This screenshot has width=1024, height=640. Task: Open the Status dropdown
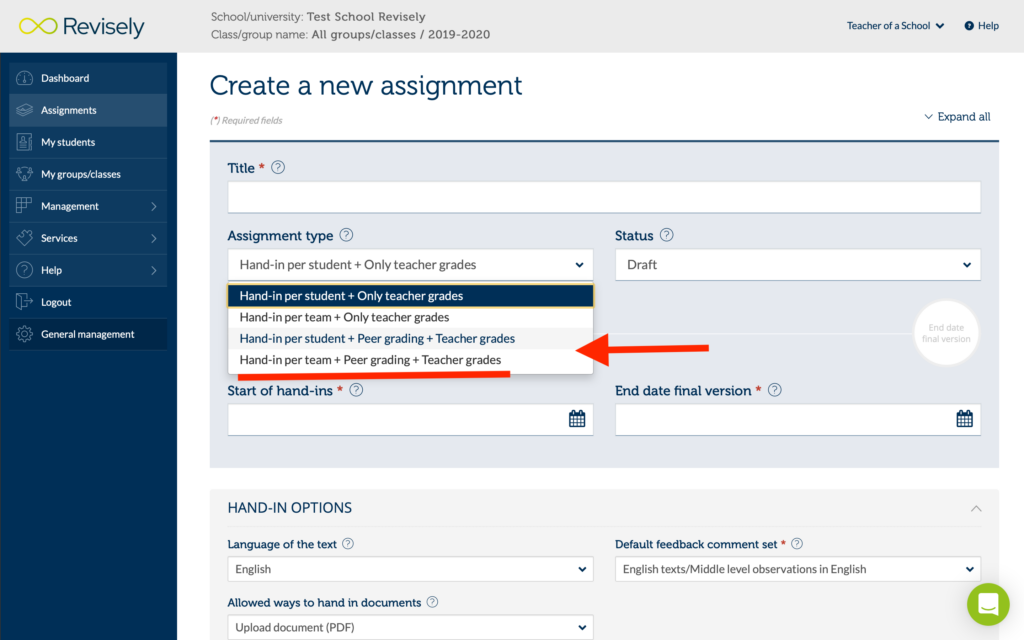(x=797, y=264)
